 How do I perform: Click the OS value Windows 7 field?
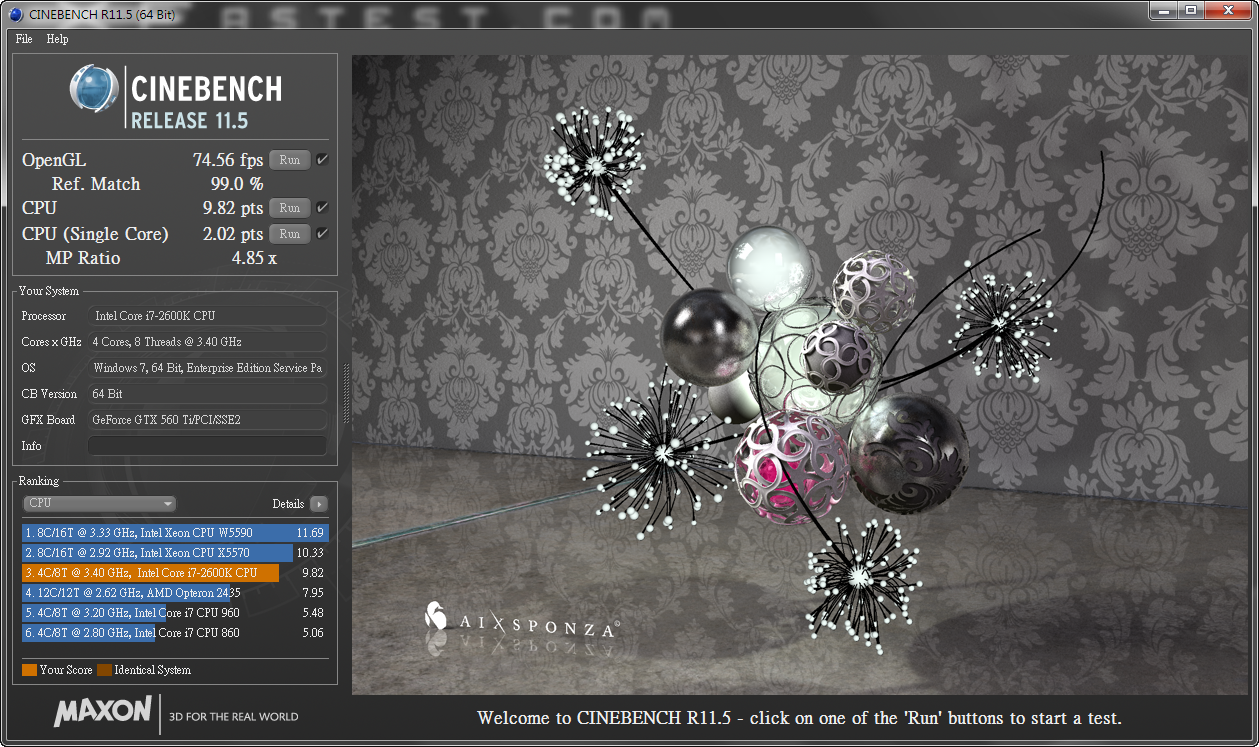point(207,368)
